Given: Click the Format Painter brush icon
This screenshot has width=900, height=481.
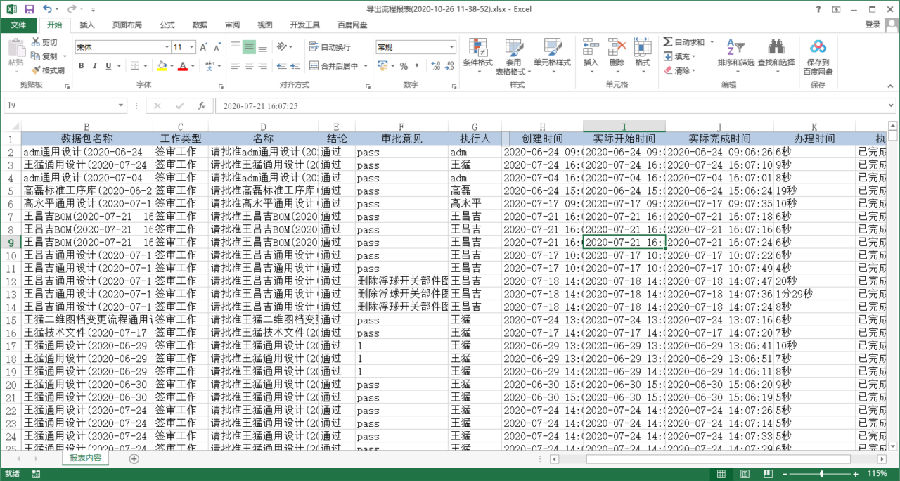Looking at the screenshot, I should [36, 71].
